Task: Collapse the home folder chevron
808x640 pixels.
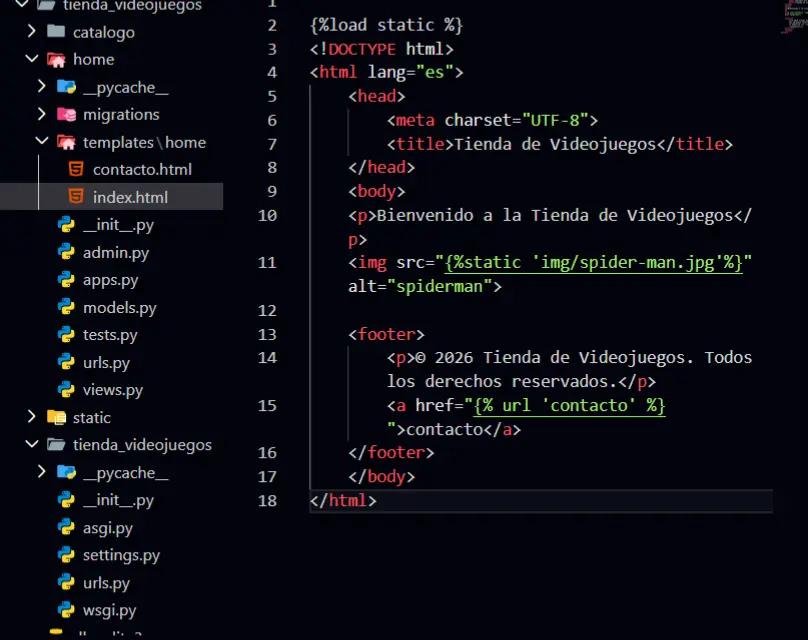Action: 32,59
